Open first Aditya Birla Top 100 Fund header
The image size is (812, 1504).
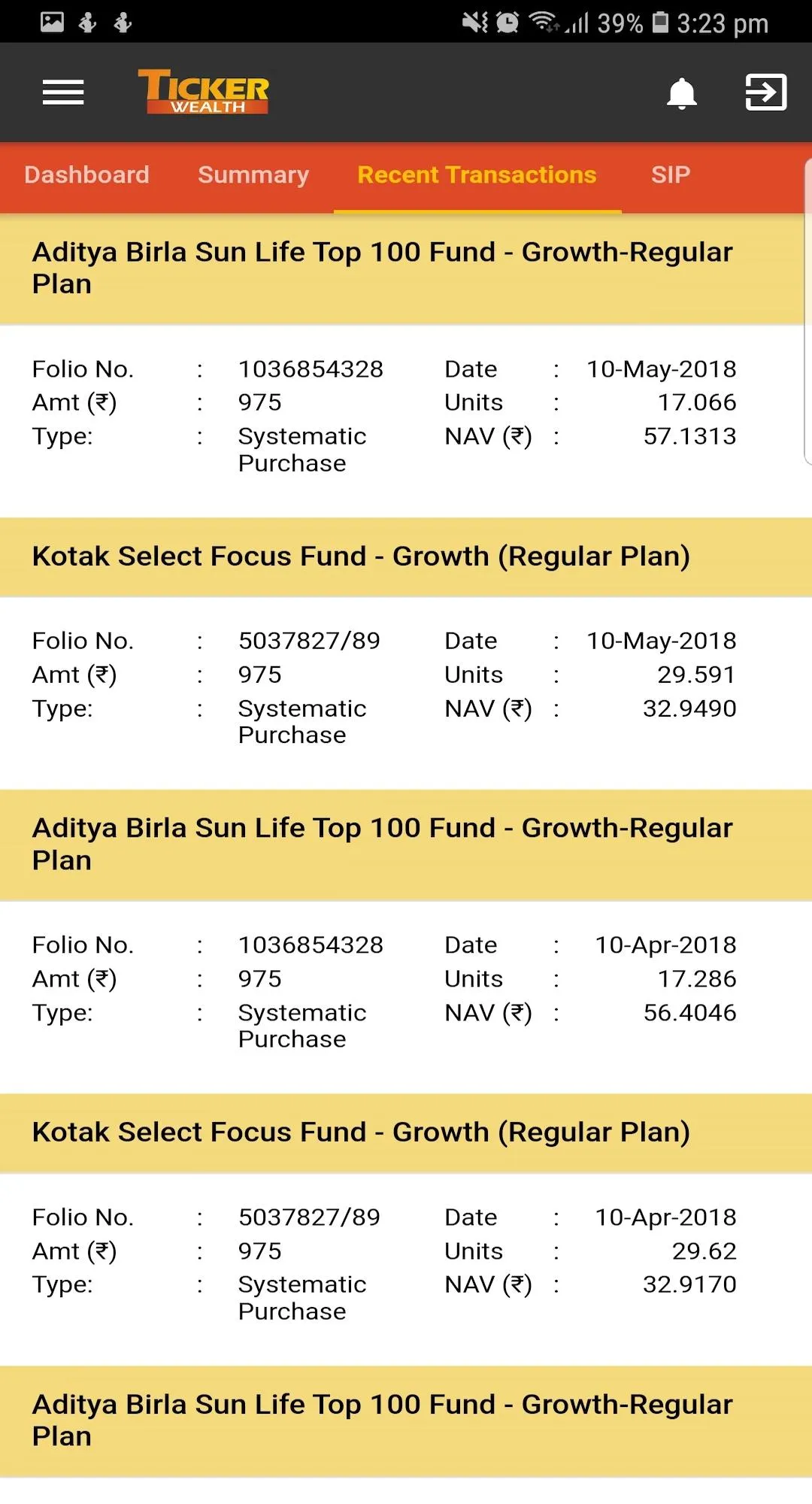406,268
